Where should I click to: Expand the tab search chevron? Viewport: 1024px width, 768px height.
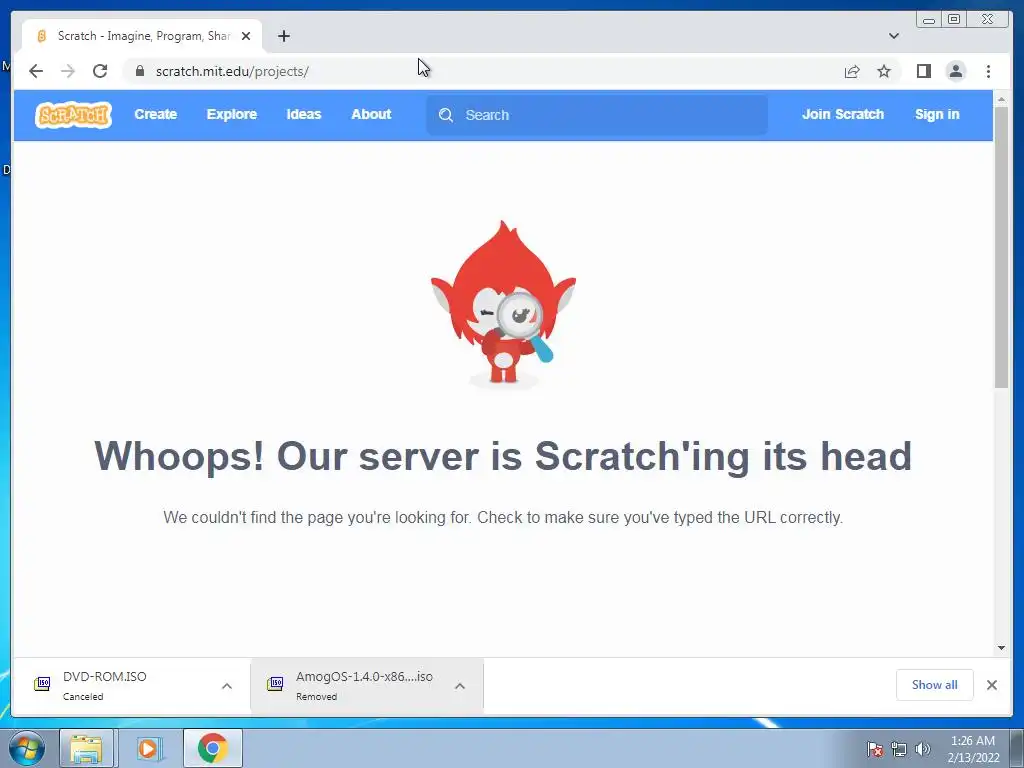(x=893, y=36)
